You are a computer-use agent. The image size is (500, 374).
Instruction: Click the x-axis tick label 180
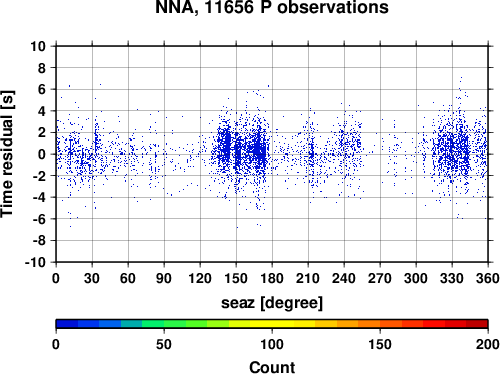pyautogui.click(x=272, y=278)
